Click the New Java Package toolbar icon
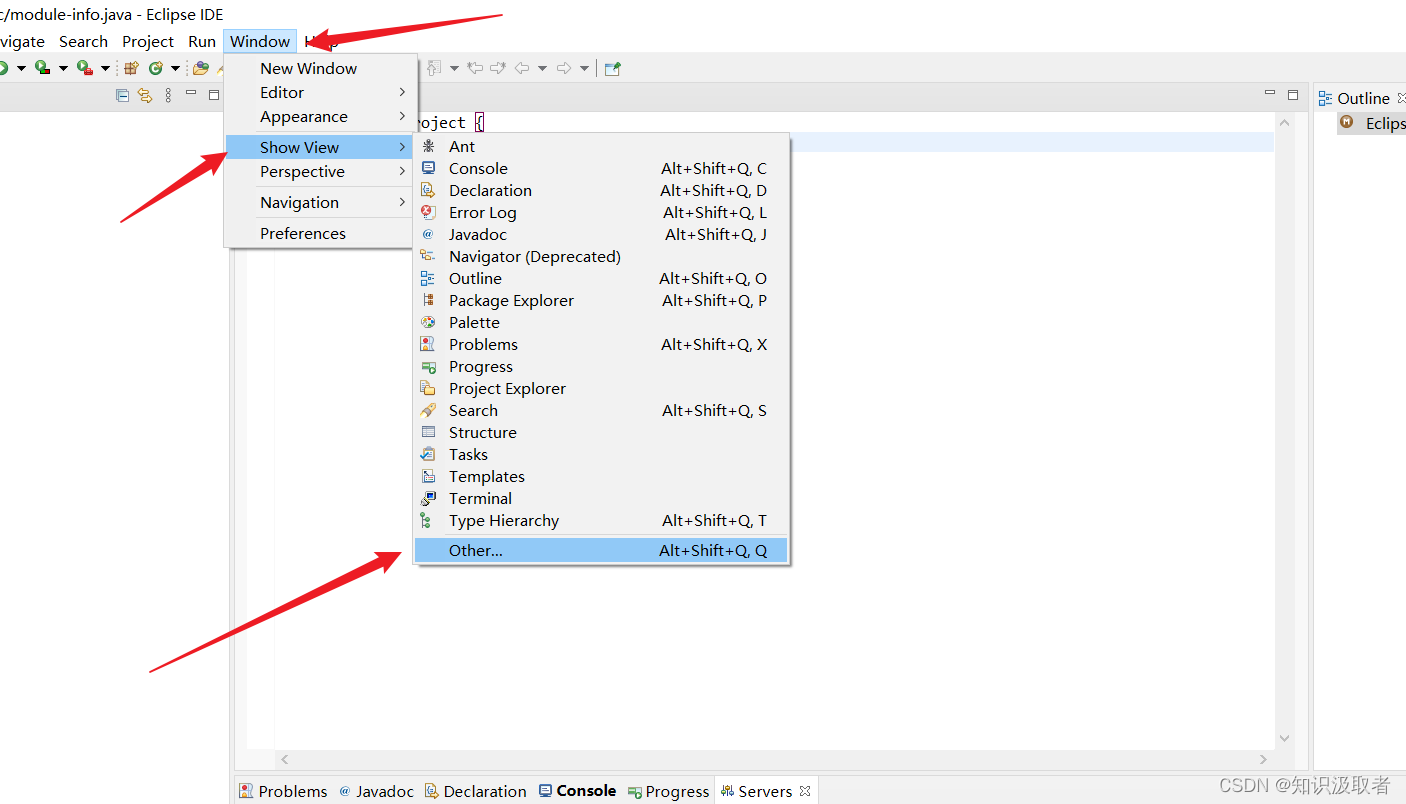1406x804 pixels. click(x=131, y=68)
